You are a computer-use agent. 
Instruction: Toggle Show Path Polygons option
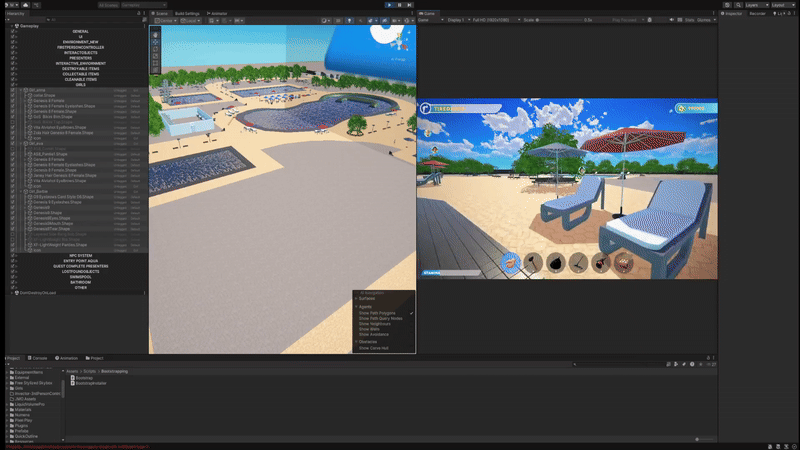coord(377,313)
